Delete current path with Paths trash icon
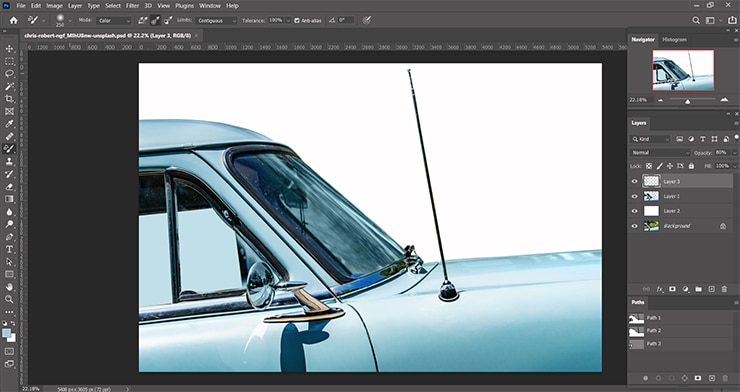This screenshot has width=740, height=392. coord(725,378)
